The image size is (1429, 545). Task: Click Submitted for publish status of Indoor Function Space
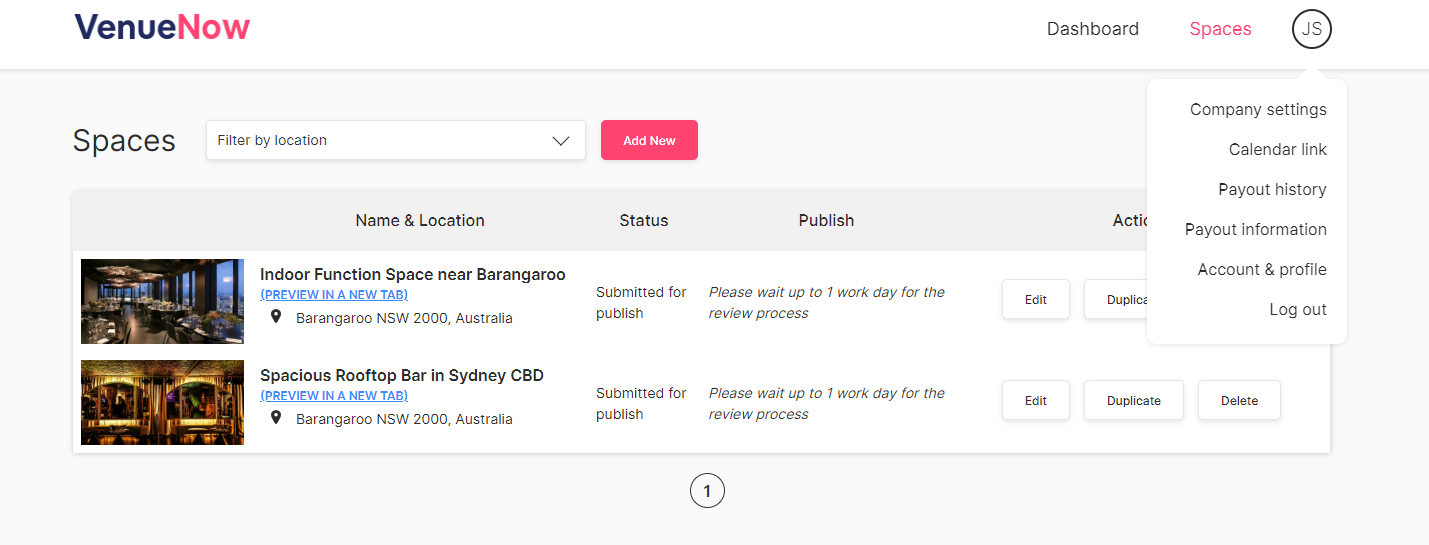pyautogui.click(x=641, y=302)
